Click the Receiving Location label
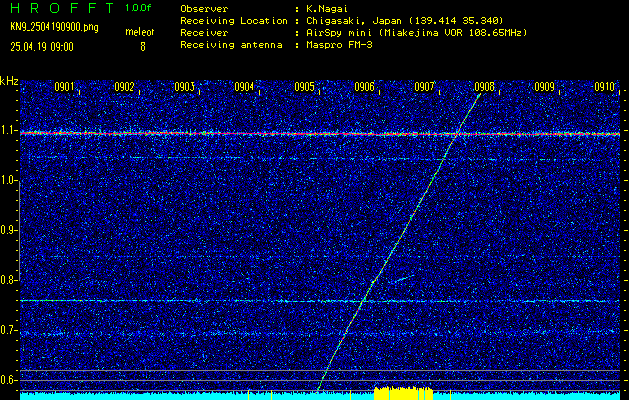 [234, 20]
